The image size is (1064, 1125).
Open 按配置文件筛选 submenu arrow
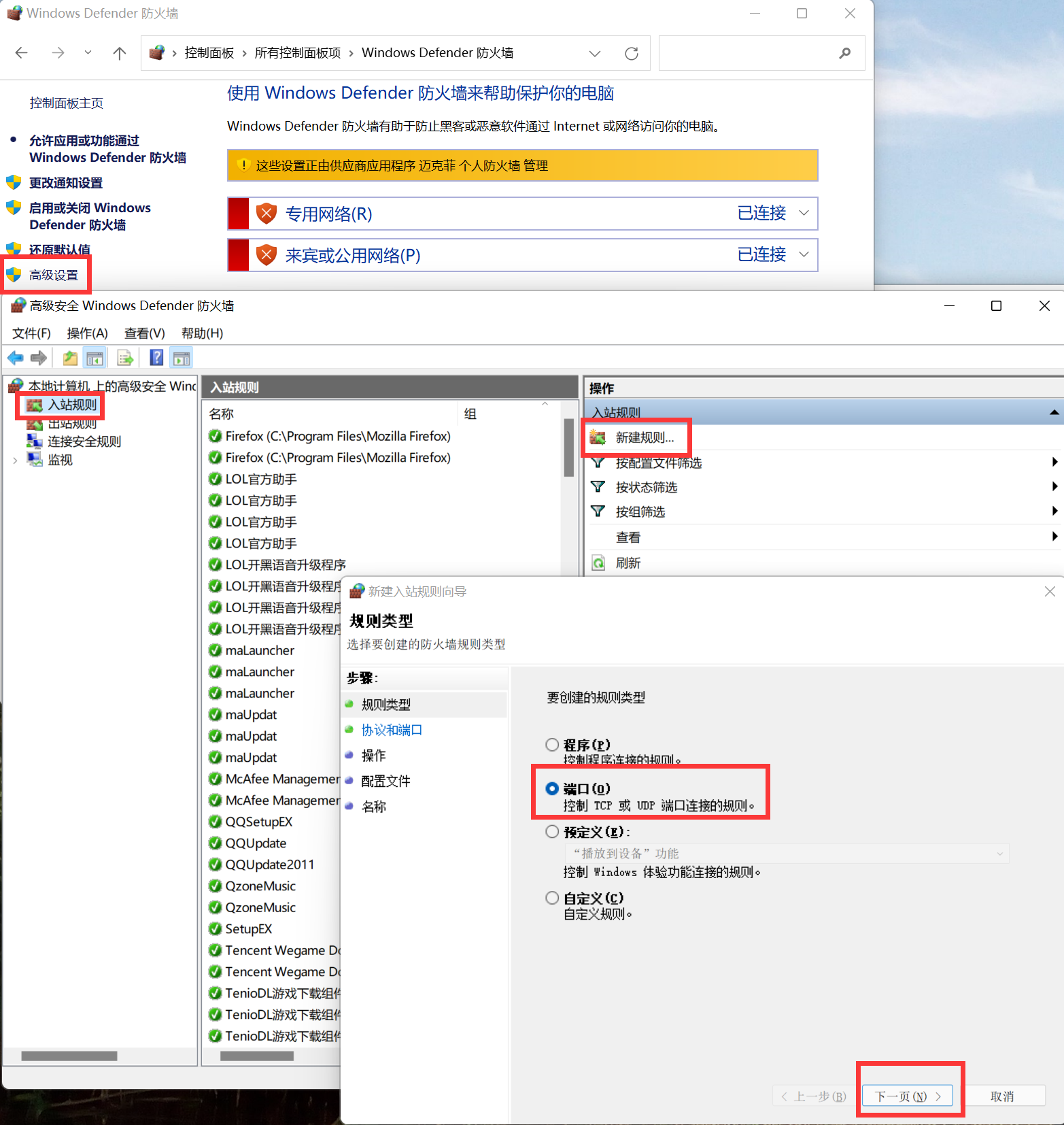coord(1054,463)
